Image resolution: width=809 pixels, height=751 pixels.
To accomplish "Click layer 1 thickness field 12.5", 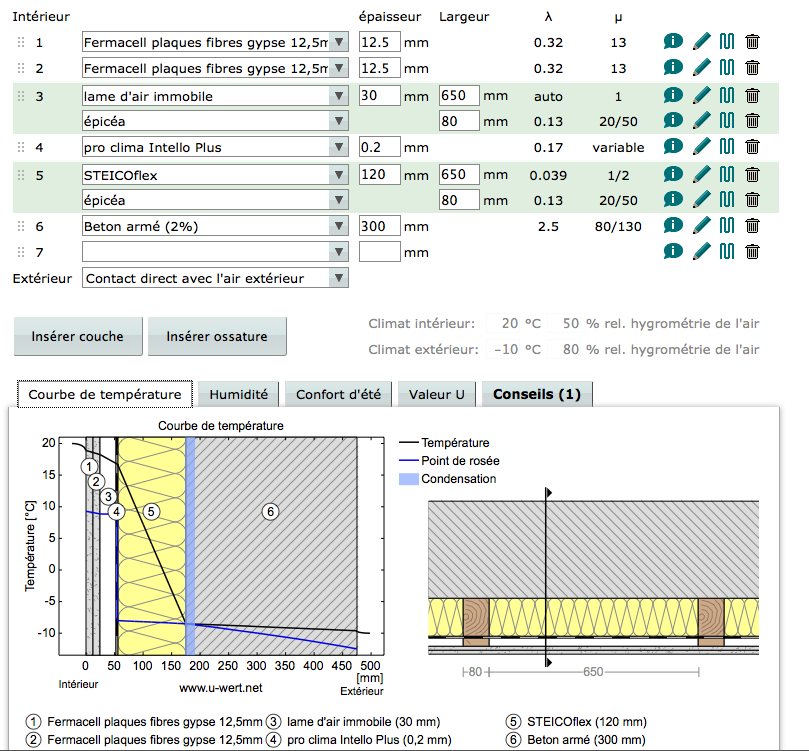I will click(380, 42).
